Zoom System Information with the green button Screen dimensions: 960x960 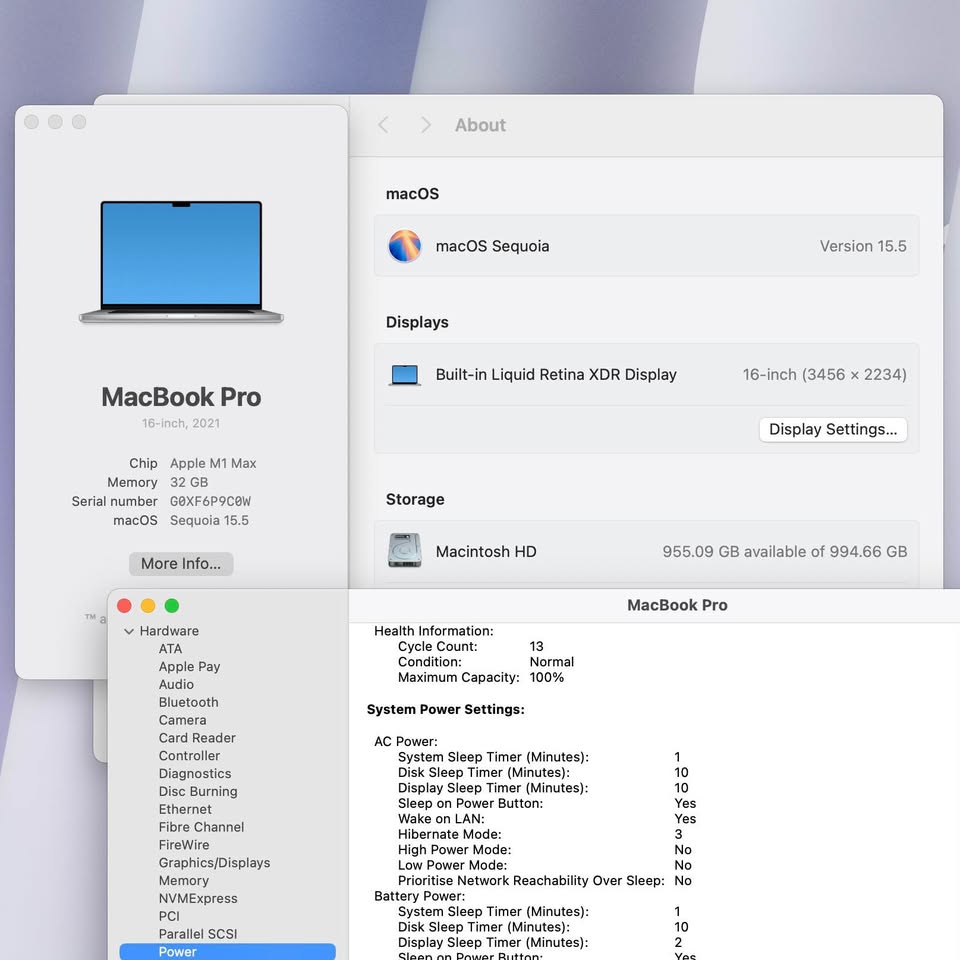click(172, 606)
